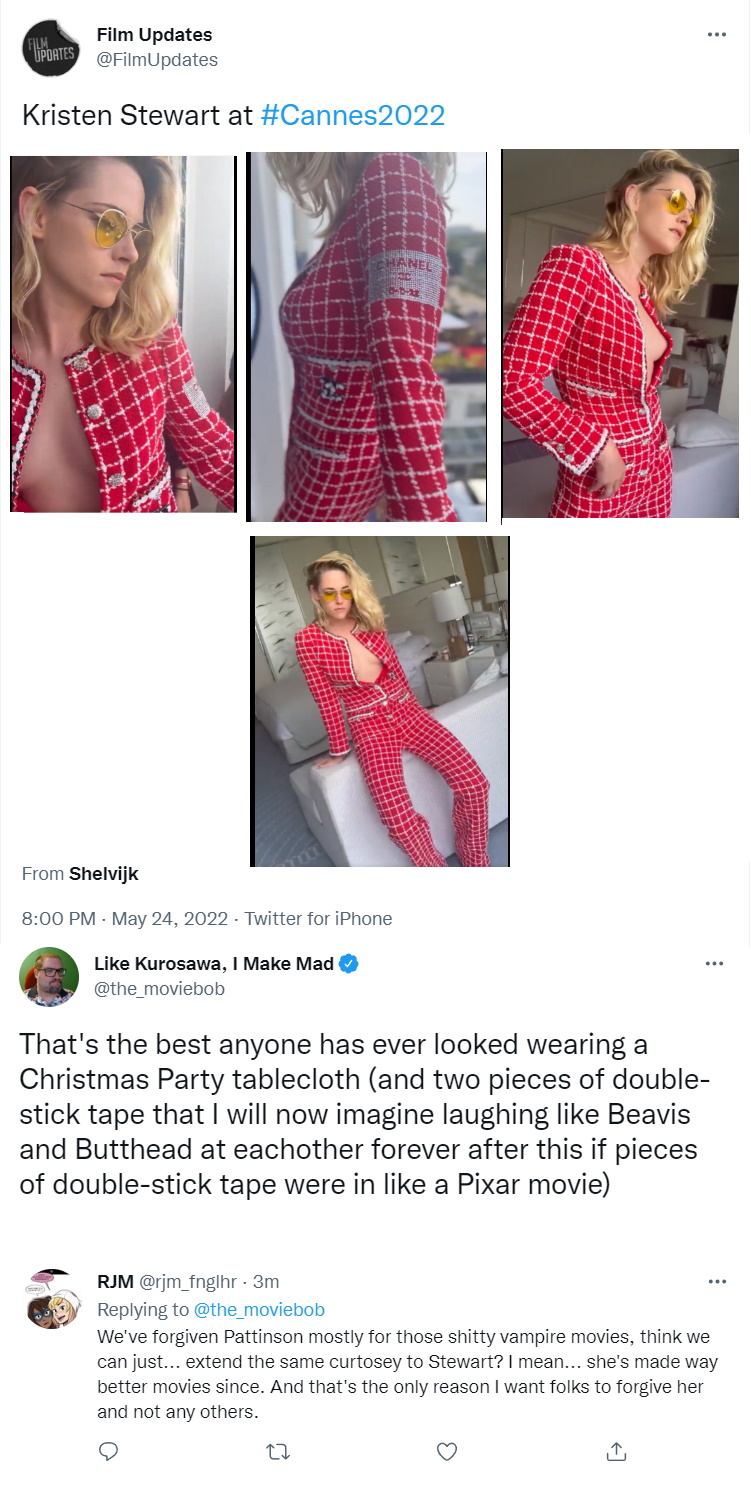Open more options on RJM's reply
Image resolution: width=751 pixels, height=1489 pixels.
[715, 1281]
